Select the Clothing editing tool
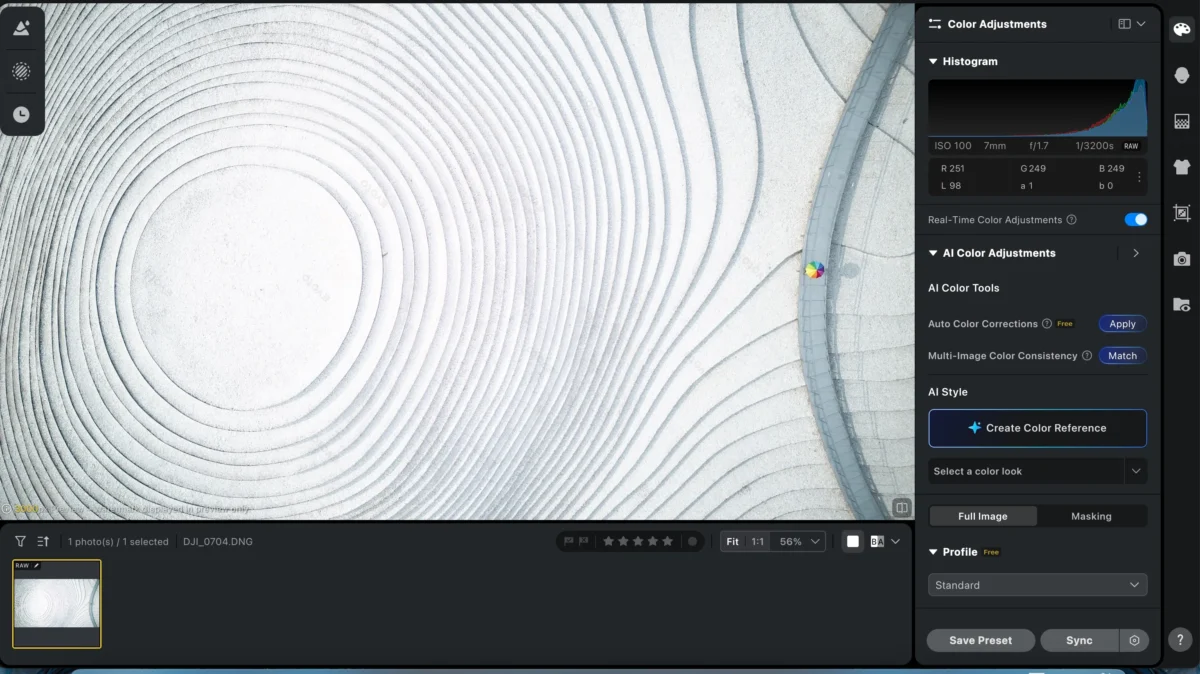The image size is (1200, 674). click(1181, 167)
